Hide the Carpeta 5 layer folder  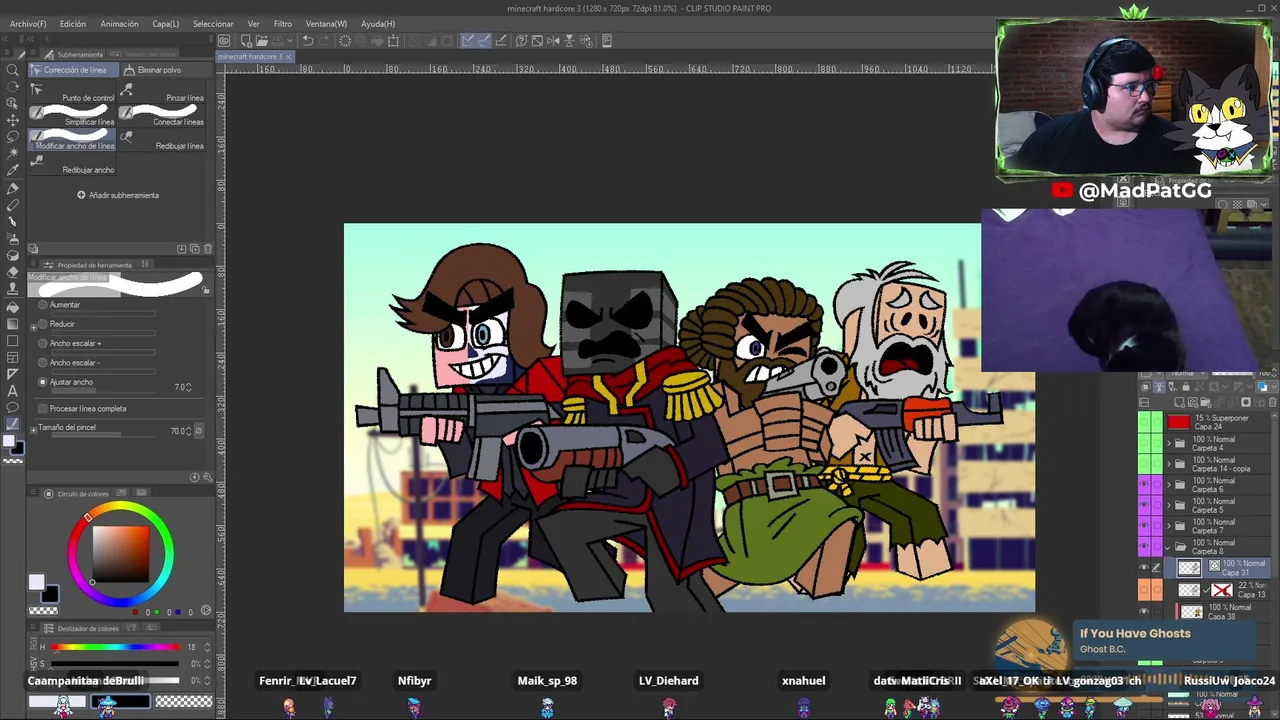[1144, 506]
